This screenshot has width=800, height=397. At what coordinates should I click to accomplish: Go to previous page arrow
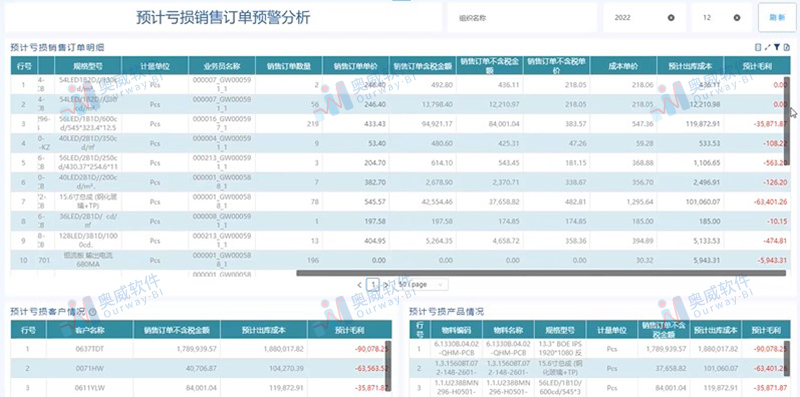[x=360, y=284]
